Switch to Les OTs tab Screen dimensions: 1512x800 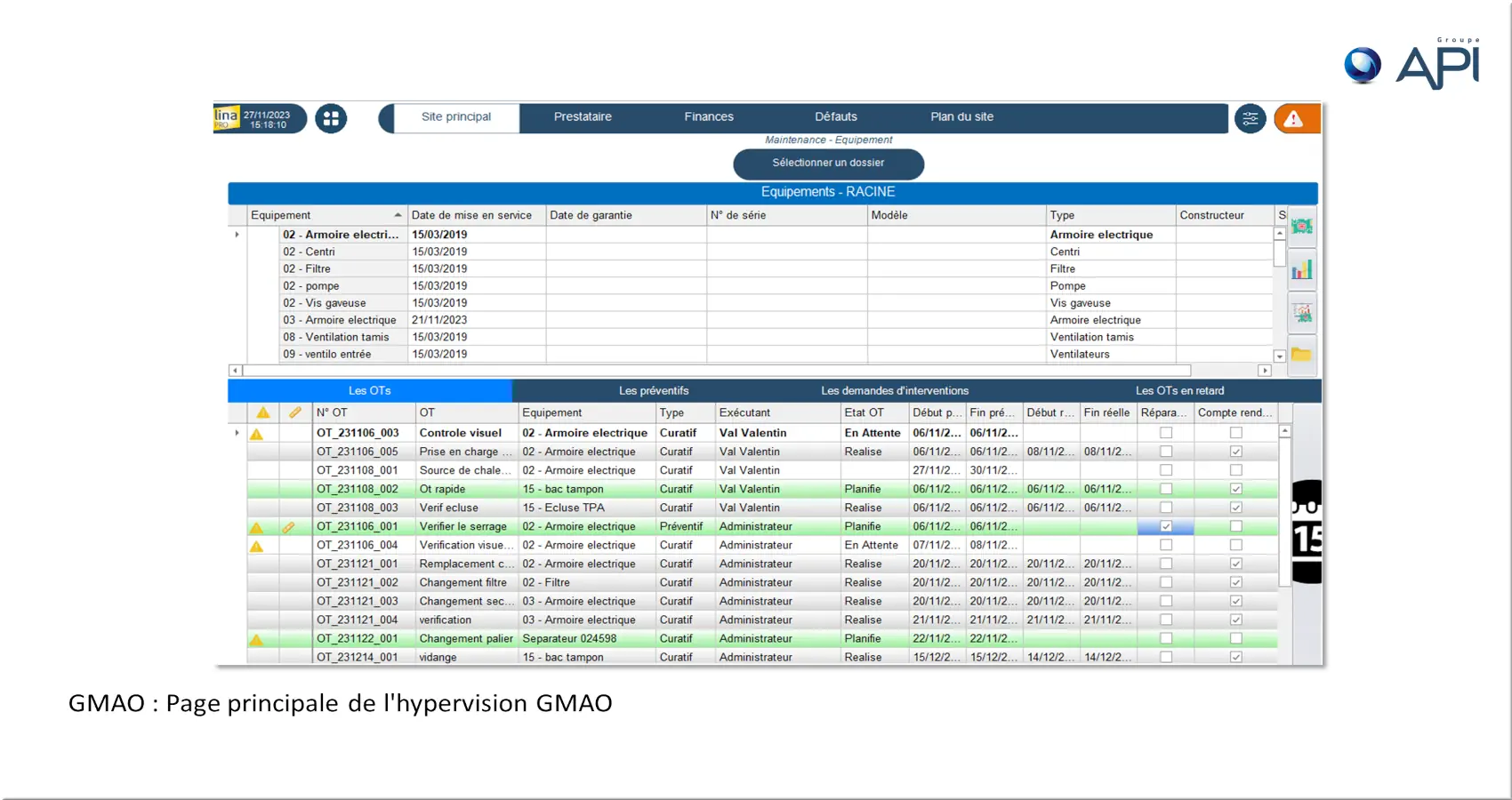(x=370, y=391)
